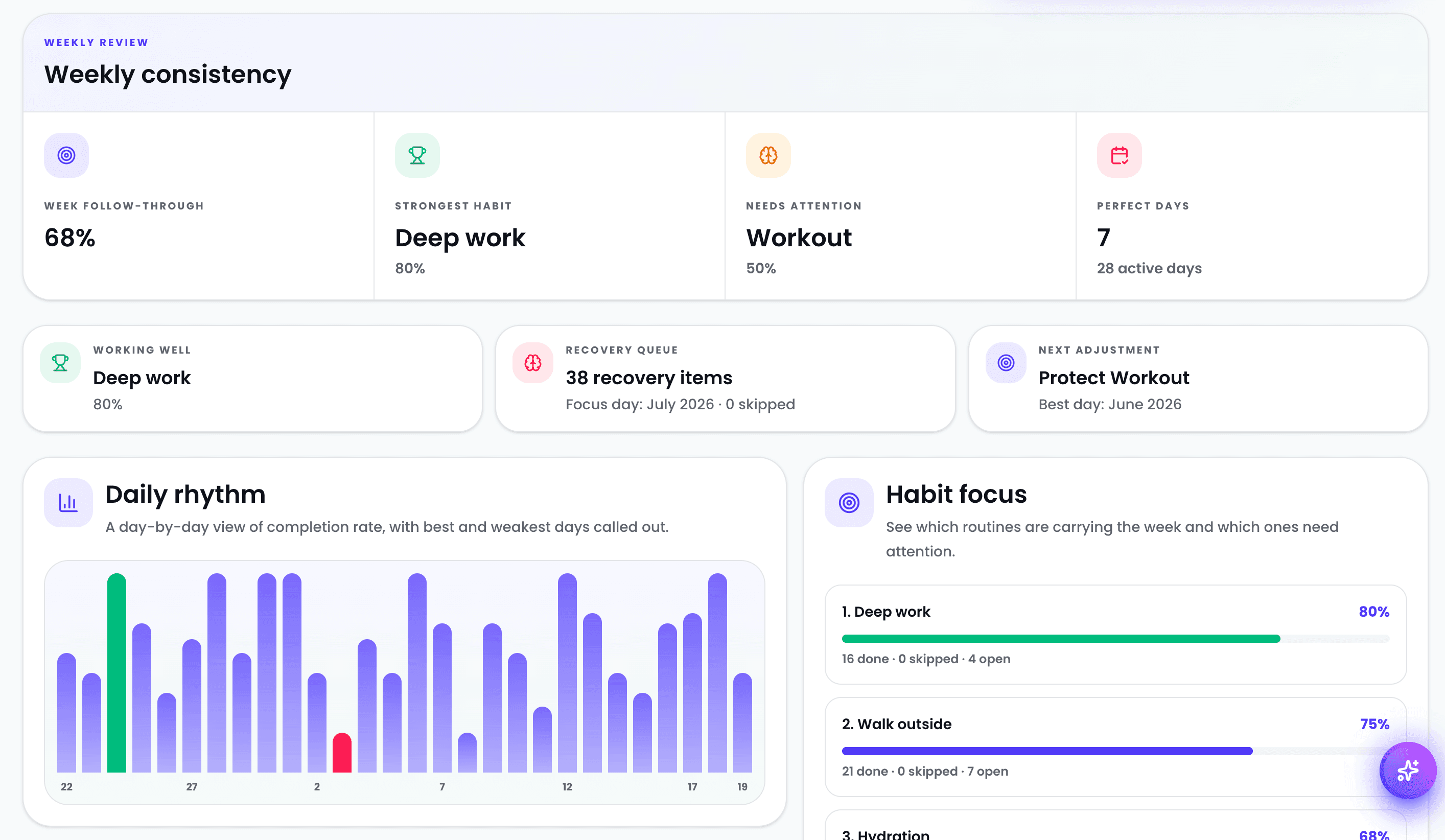1445x840 pixels.
Task: Click the 75% value in Walk outside row
Action: point(1374,724)
